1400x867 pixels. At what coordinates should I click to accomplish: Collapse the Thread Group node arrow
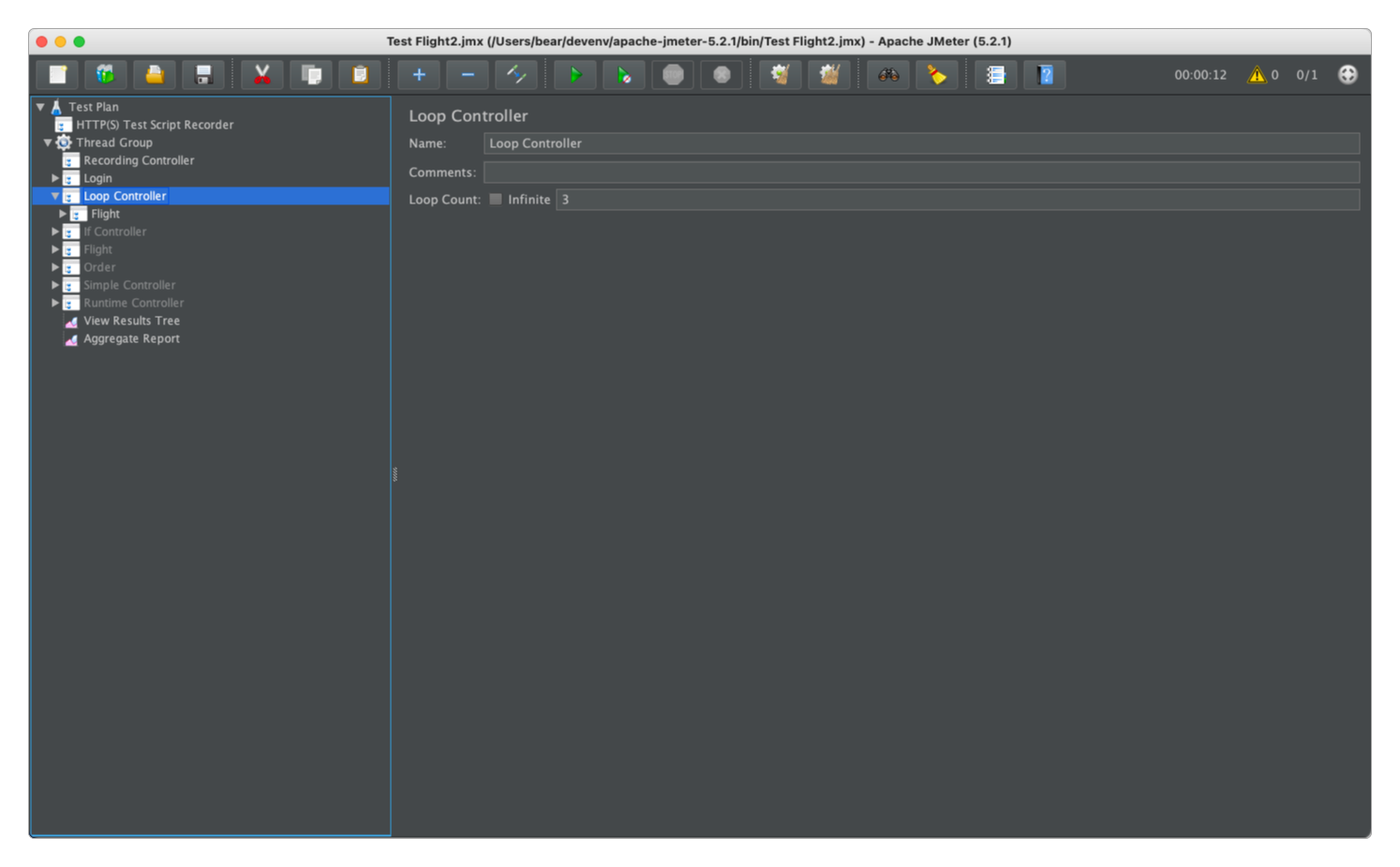48,142
